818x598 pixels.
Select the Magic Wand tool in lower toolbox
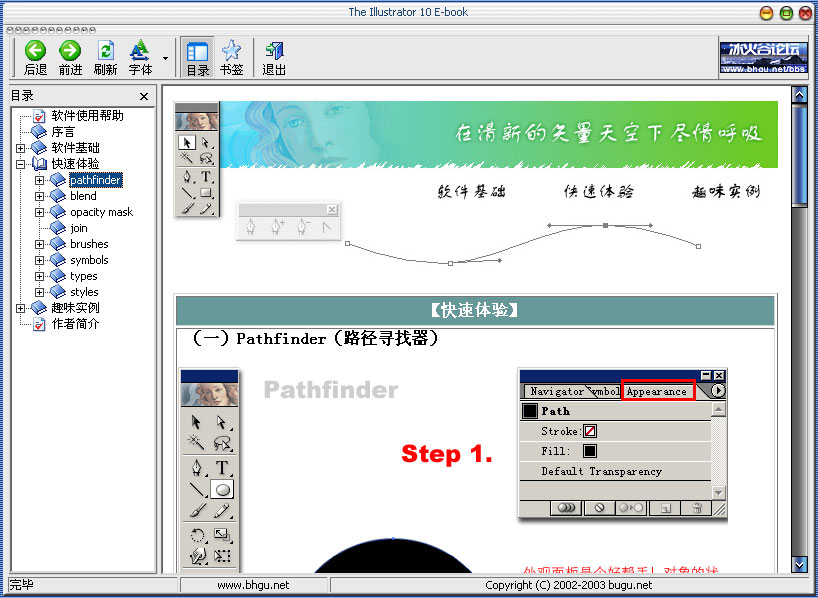pos(196,443)
